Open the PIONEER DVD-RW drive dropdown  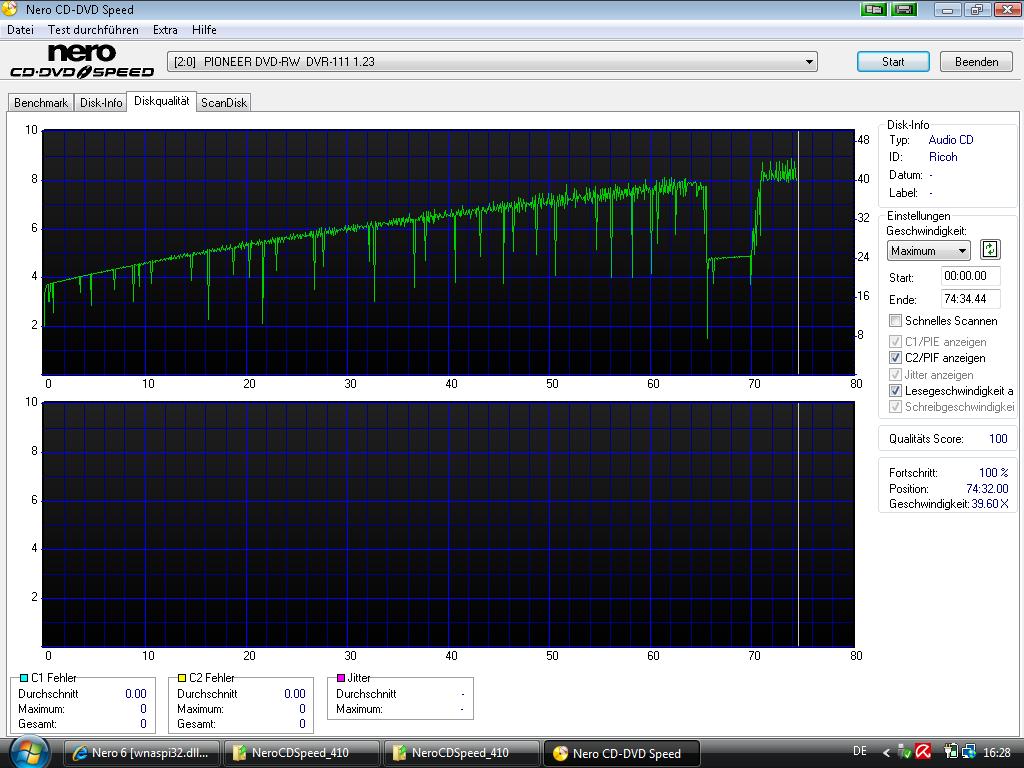click(808, 62)
